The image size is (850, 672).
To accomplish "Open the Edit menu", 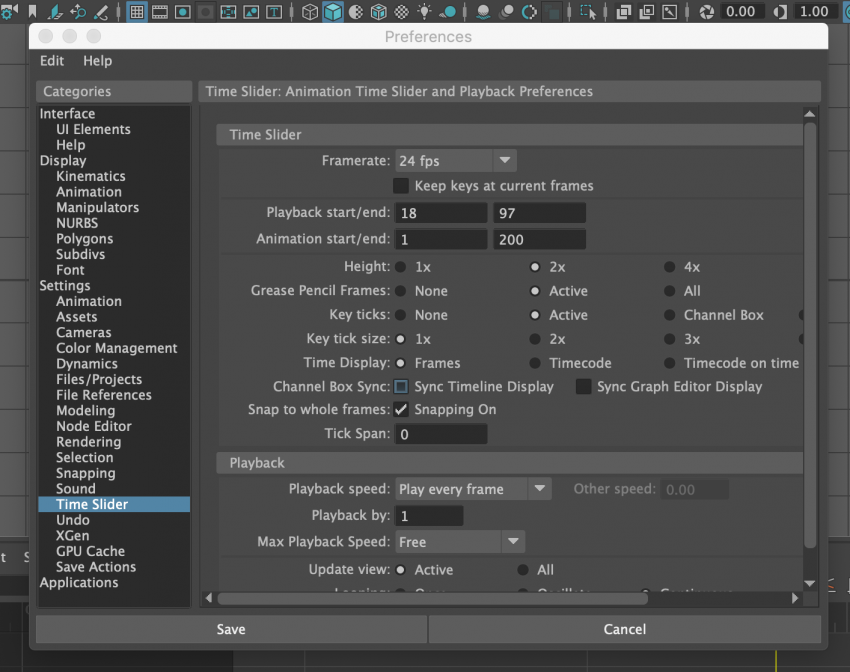I will coord(51,61).
